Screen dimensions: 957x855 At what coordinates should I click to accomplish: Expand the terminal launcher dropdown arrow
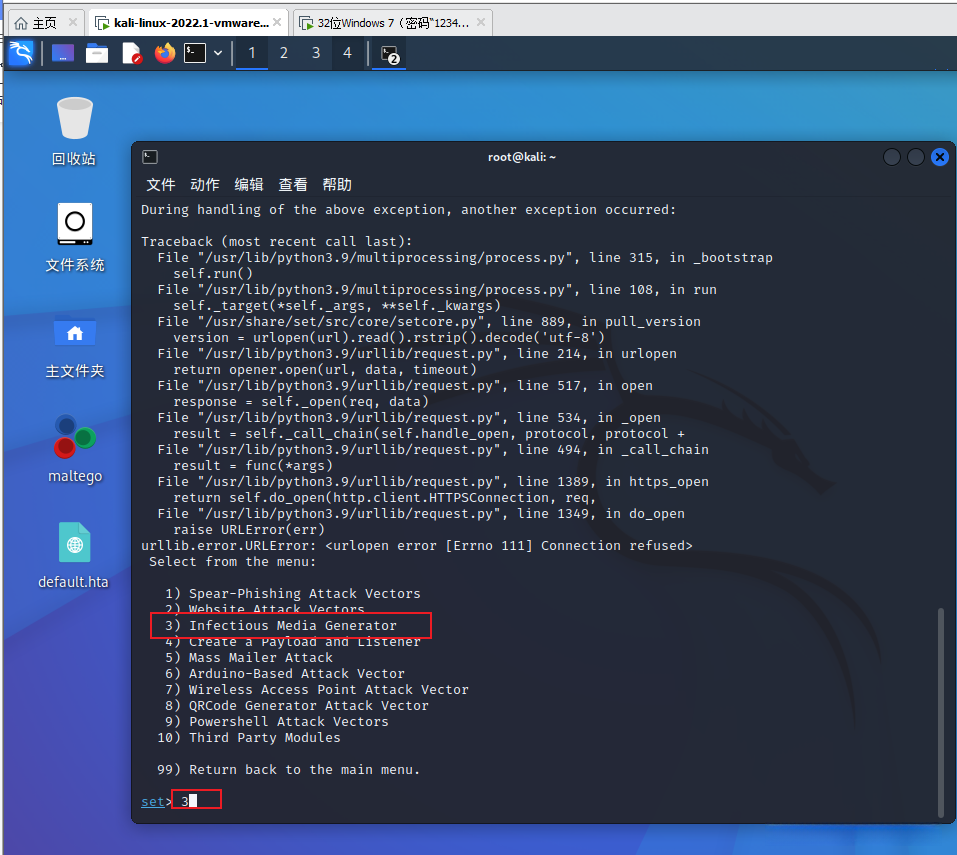tap(218, 54)
